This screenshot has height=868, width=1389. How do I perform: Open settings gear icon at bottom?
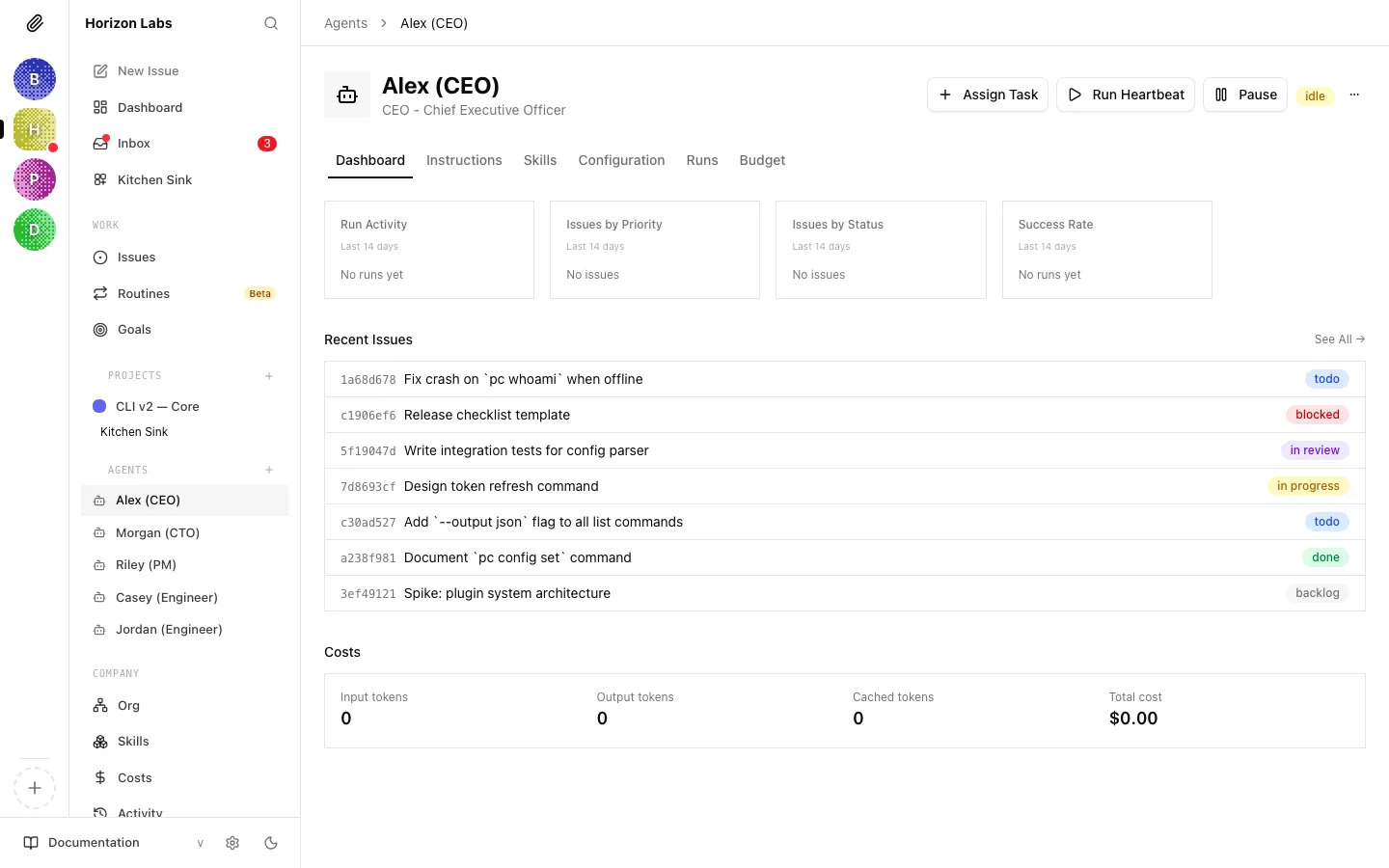pyautogui.click(x=232, y=843)
